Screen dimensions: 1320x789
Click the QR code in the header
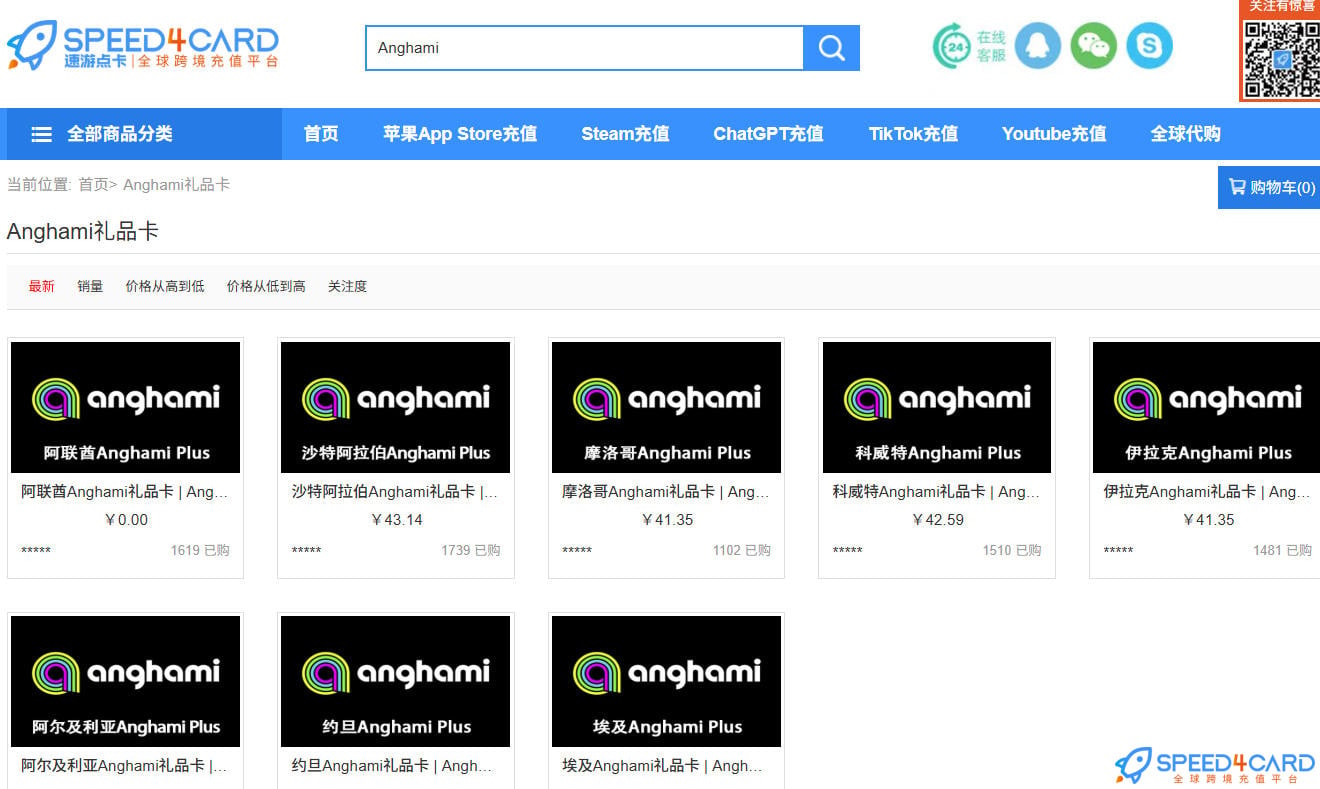1281,58
